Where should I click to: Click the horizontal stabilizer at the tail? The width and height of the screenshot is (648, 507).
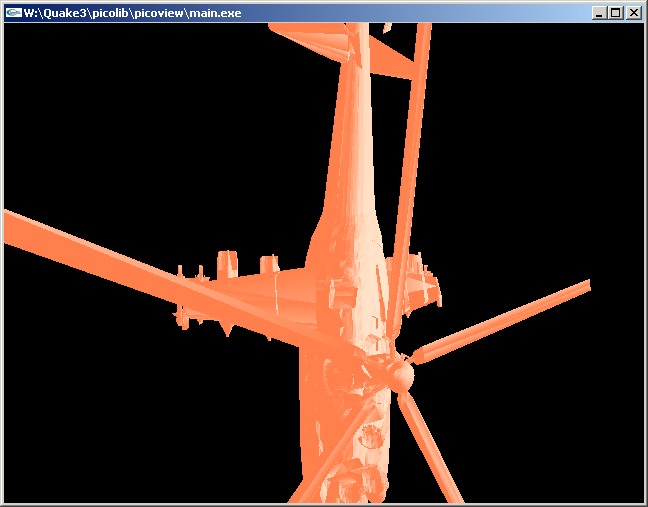click(390, 60)
